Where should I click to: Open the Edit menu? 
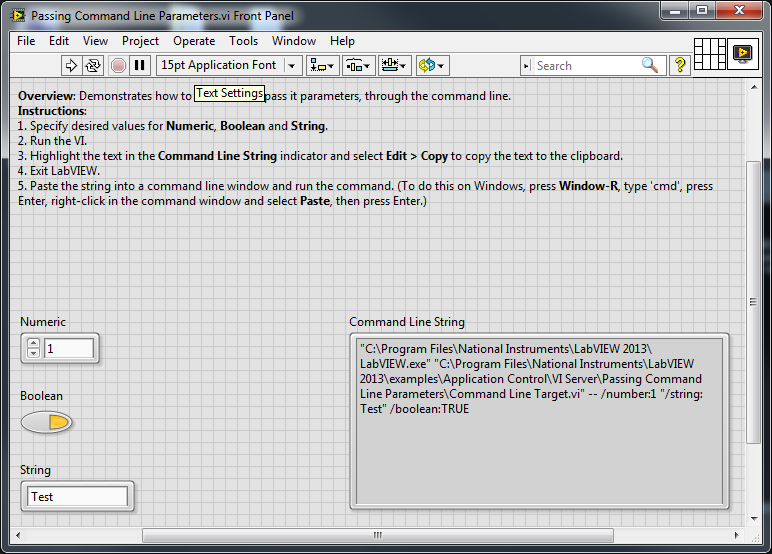coord(59,41)
